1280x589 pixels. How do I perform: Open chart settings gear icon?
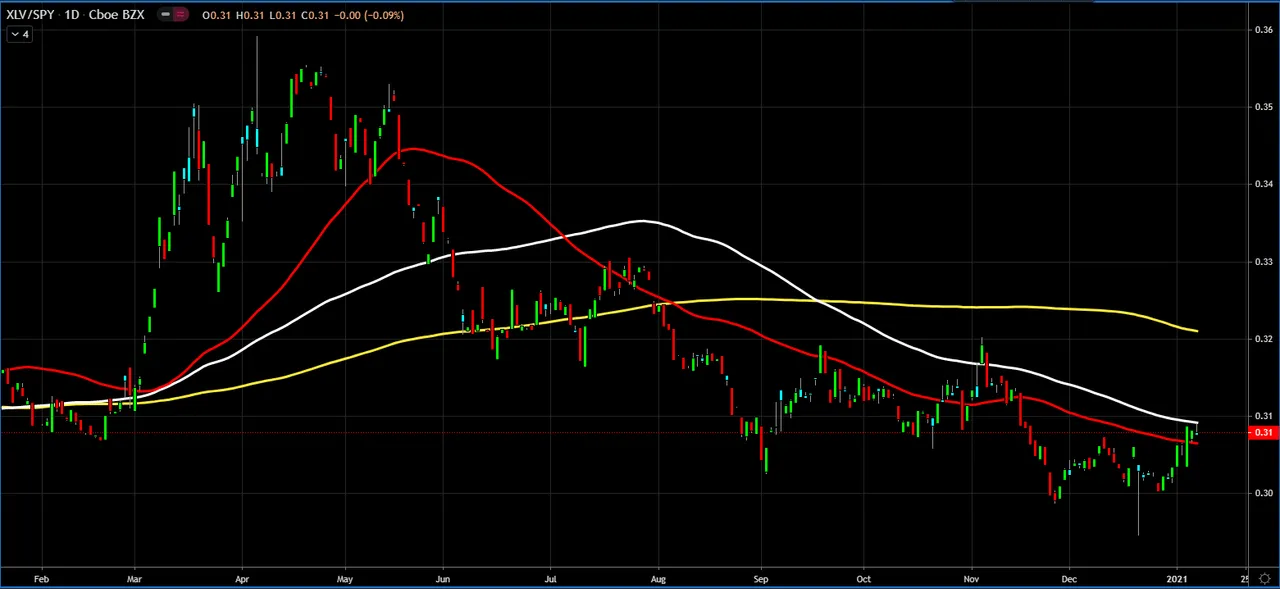[1265, 578]
